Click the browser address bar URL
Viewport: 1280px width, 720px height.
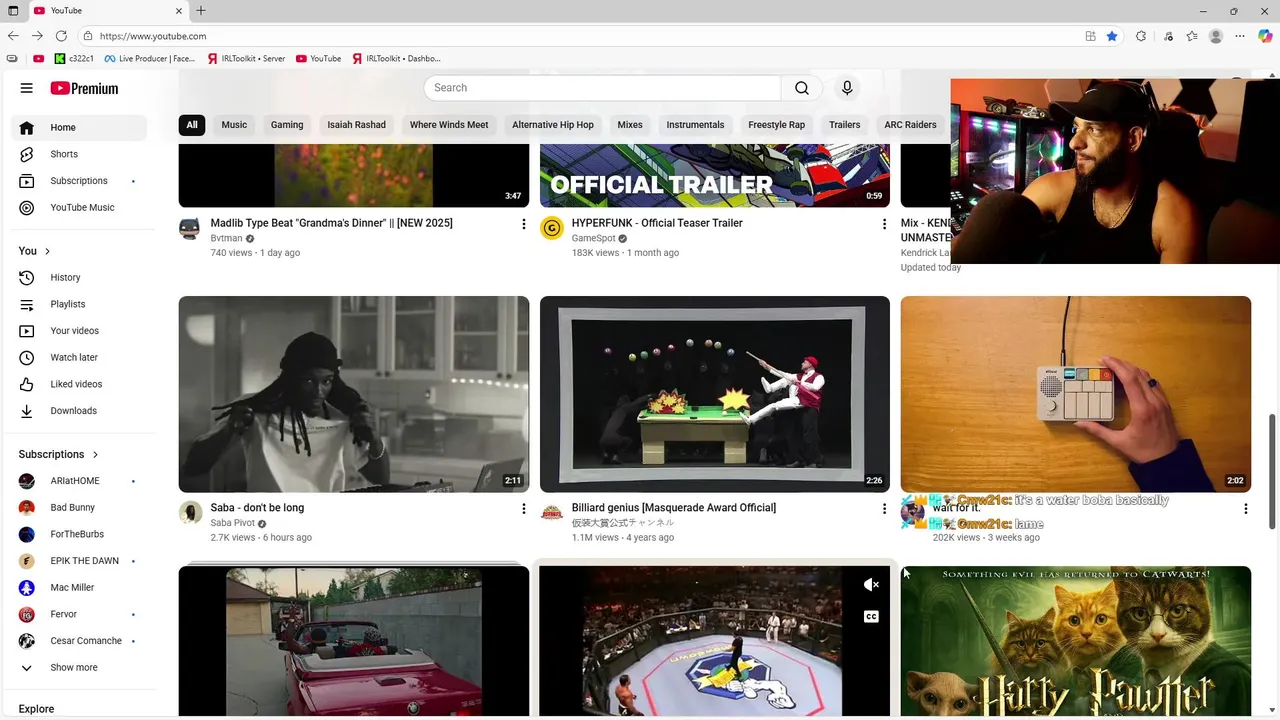(153, 36)
